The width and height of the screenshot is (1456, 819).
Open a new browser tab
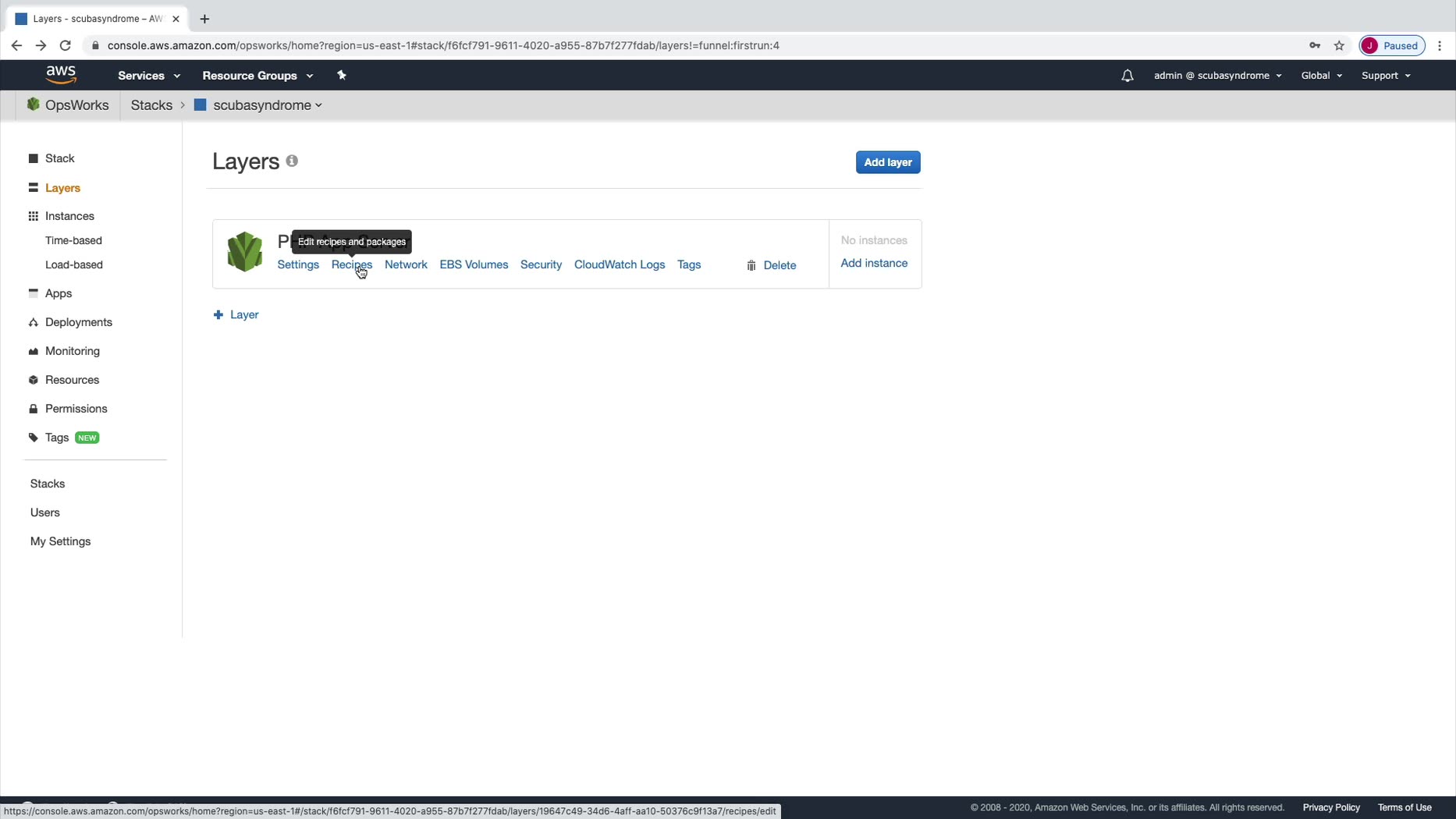coord(204,19)
